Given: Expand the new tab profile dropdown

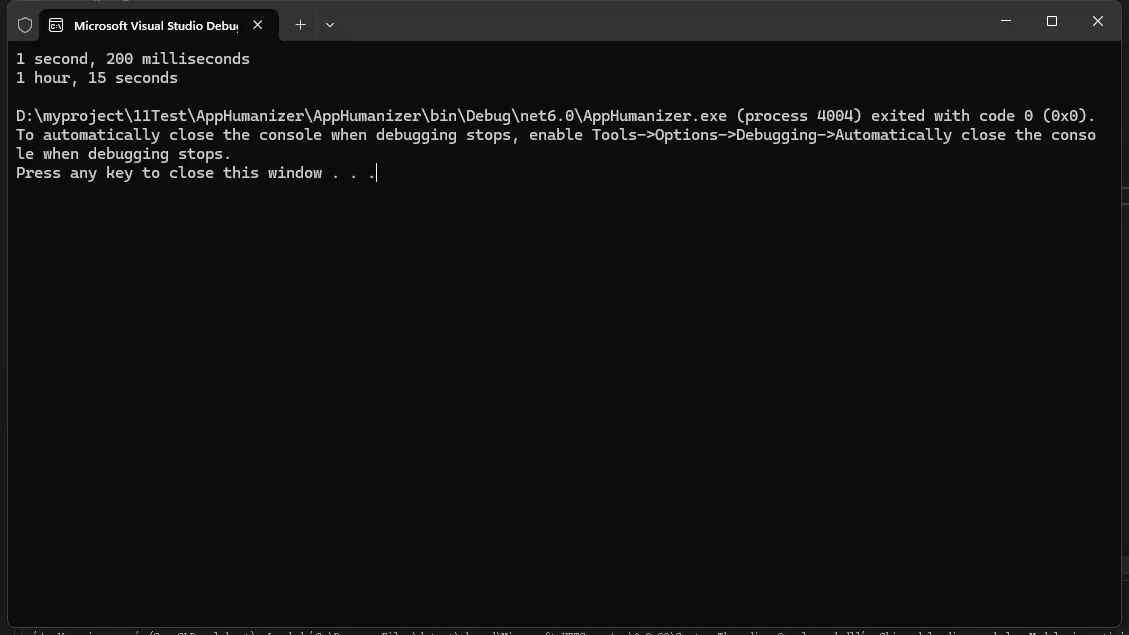Looking at the screenshot, I should coord(329,25).
